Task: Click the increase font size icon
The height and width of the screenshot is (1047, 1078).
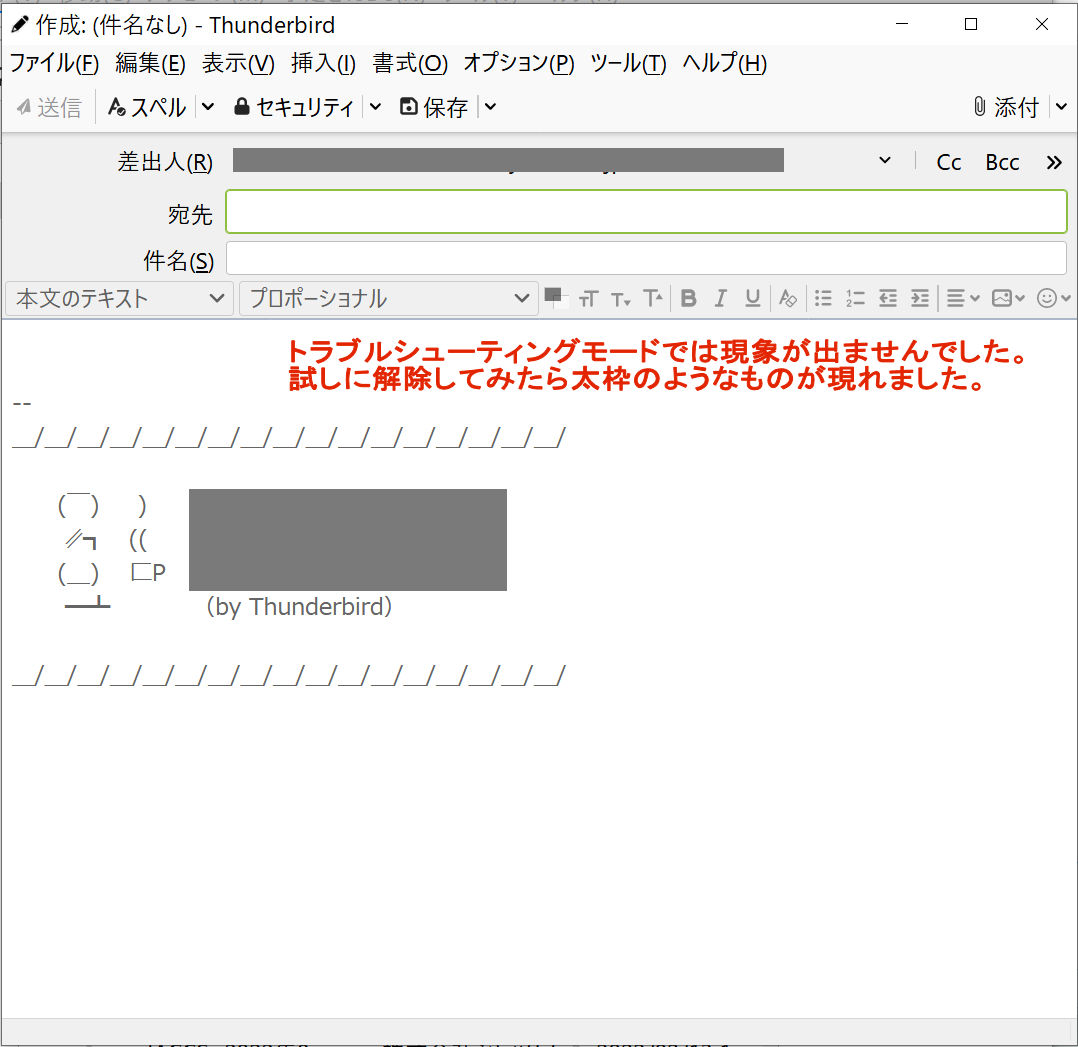Action: coord(653,298)
